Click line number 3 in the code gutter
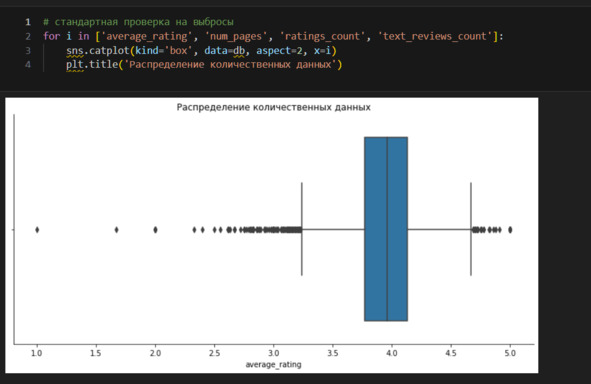This screenshot has height=384, width=591. coord(28,50)
